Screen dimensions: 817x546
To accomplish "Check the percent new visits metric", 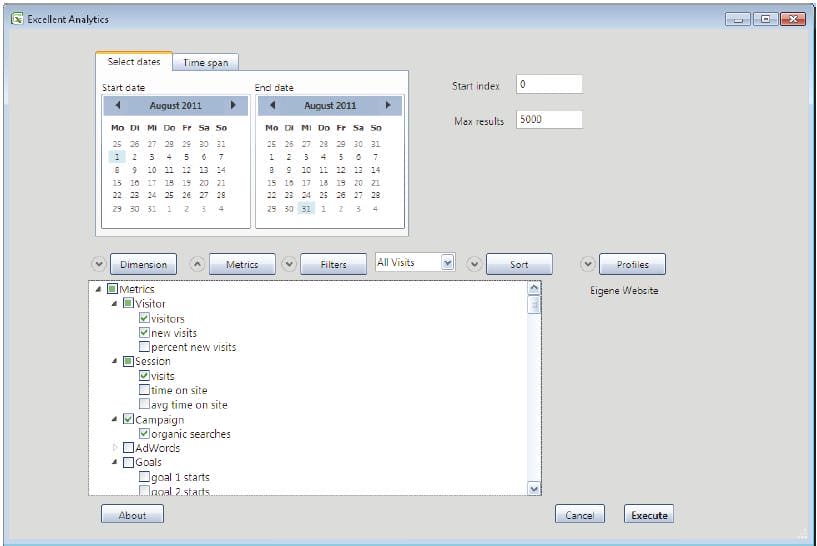I will (144, 346).
